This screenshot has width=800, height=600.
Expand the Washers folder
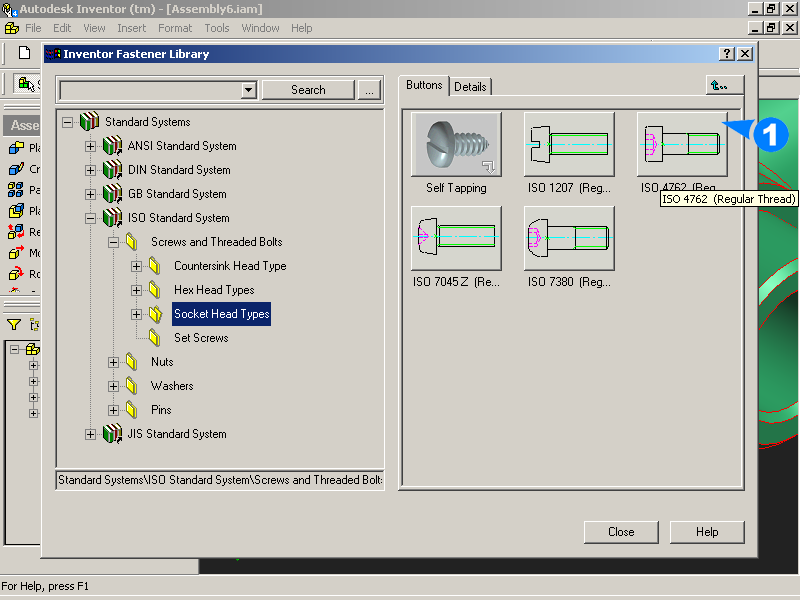(113, 386)
